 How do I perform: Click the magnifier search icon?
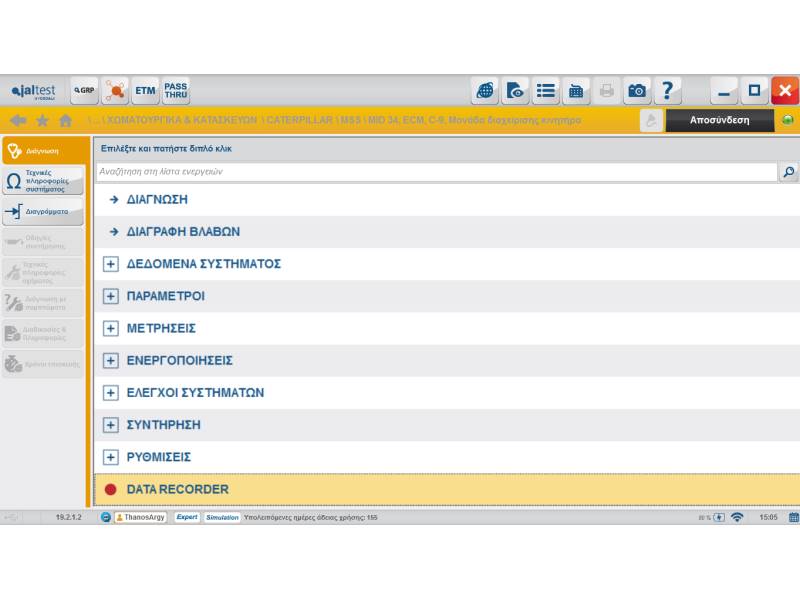(x=789, y=172)
